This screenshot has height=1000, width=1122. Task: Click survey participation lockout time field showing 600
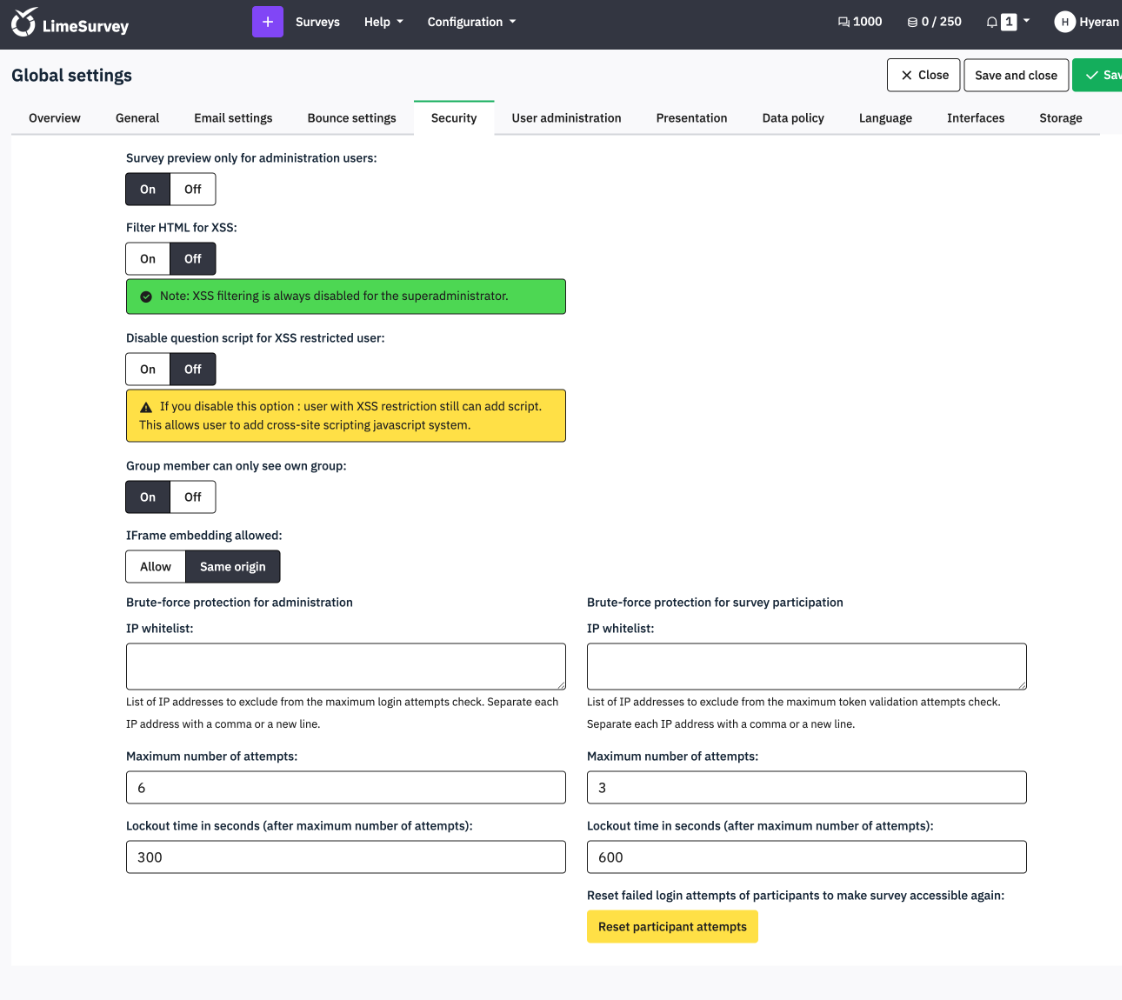tap(806, 857)
